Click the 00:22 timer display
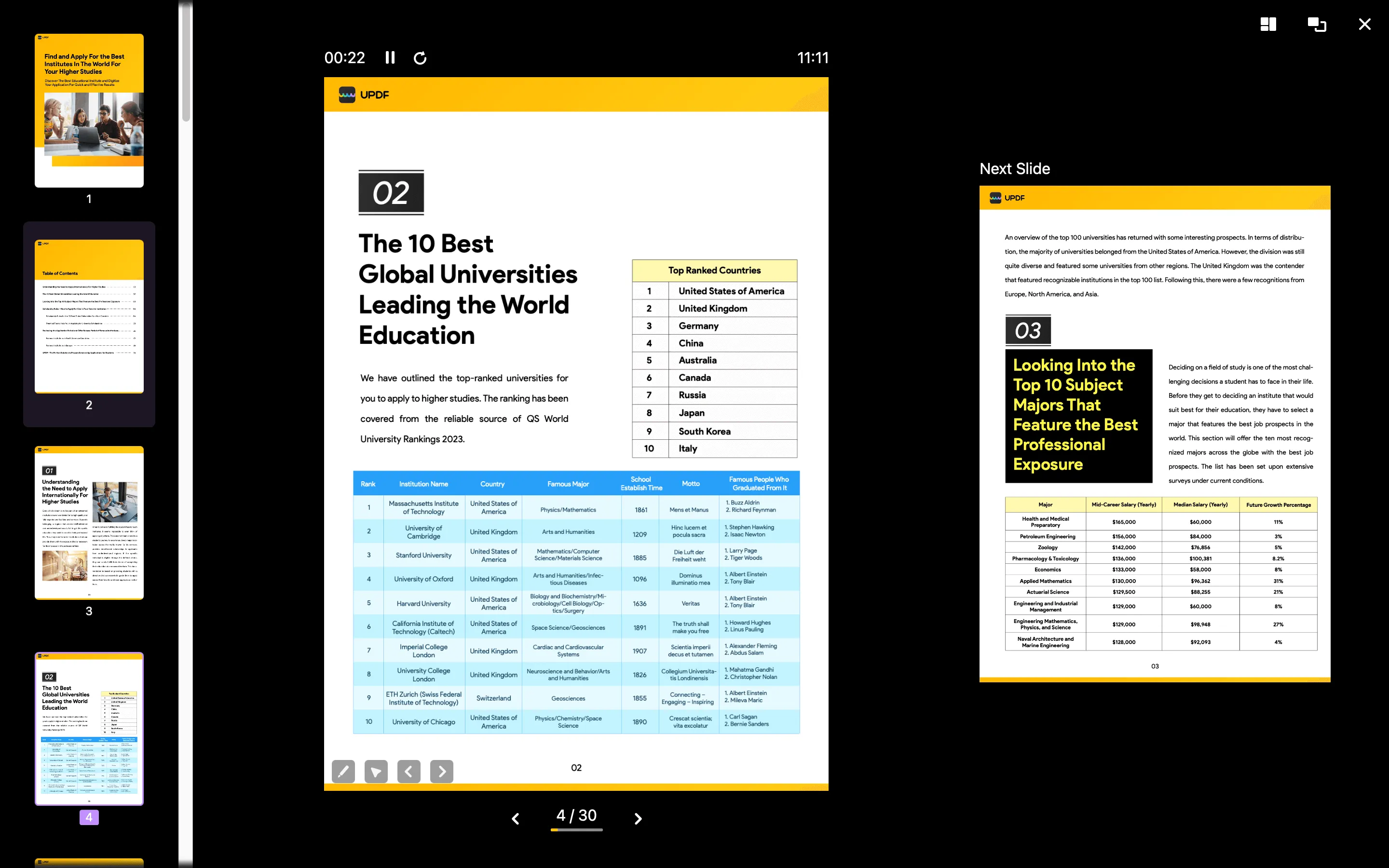The height and width of the screenshot is (868, 1389). pos(344,57)
